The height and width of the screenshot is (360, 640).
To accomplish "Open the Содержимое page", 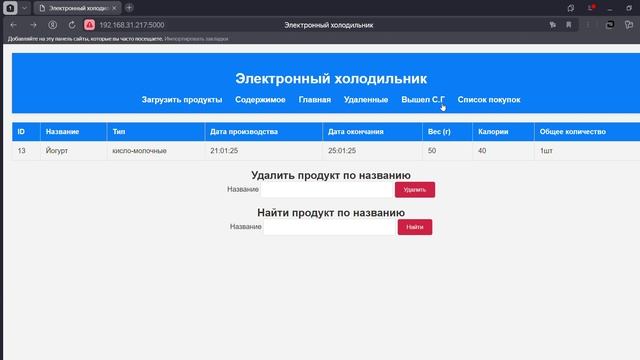I will tap(260, 100).
